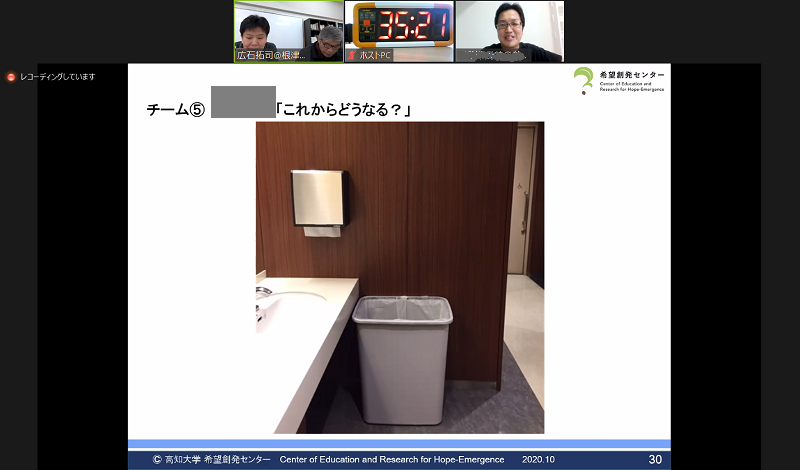Select the leftmost two-person video thumbnail

pyautogui.click(x=288, y=28)
